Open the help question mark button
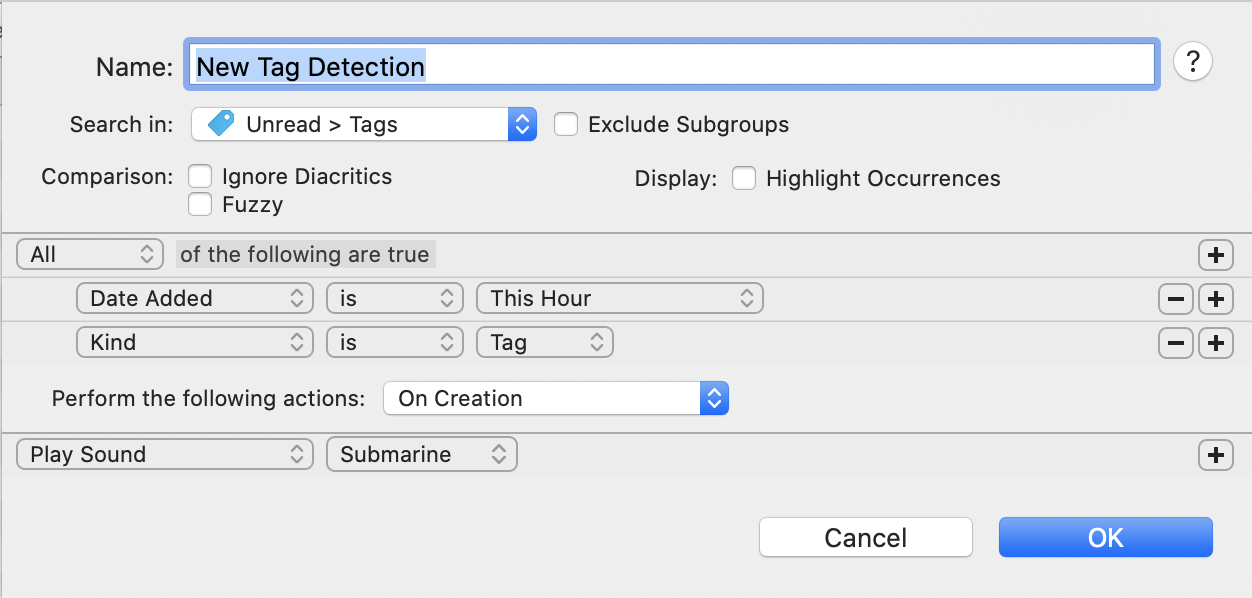The width and height of the screenshot is (1252, 598). [1192, 62]
